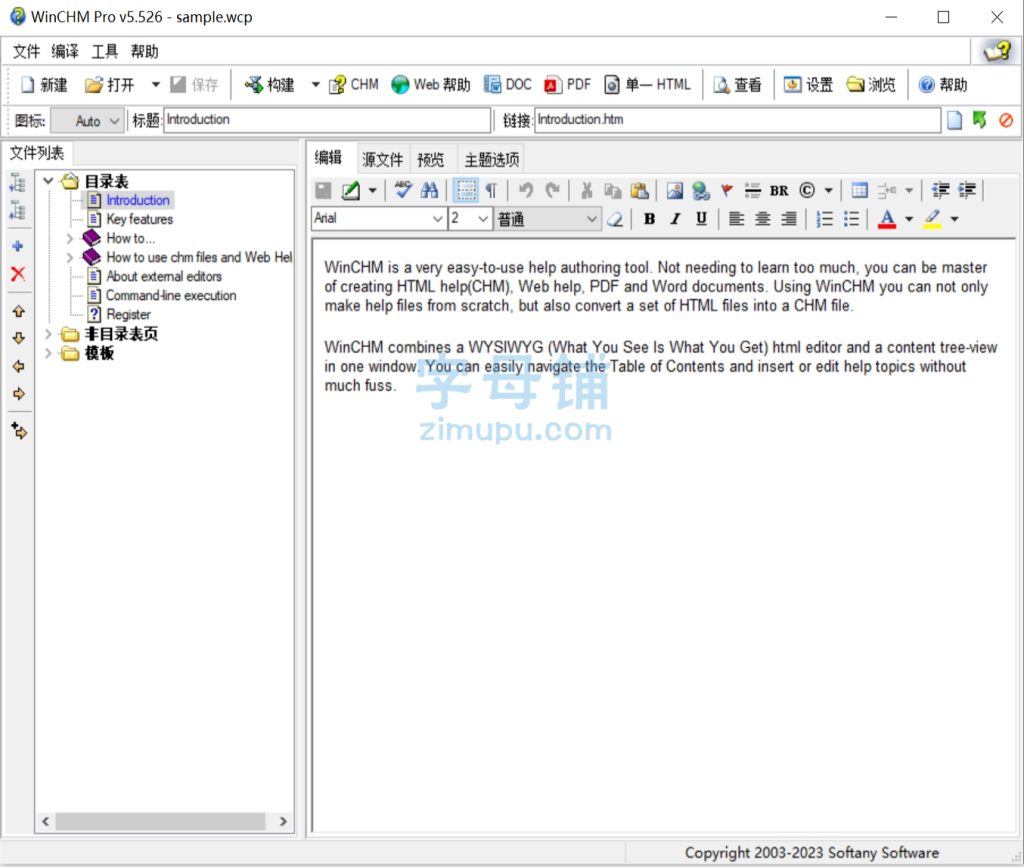Image resolution: width=1024 pixels, height=867 pixels.
Task: Click the undo arrow icon
Action: pos(526,190)
